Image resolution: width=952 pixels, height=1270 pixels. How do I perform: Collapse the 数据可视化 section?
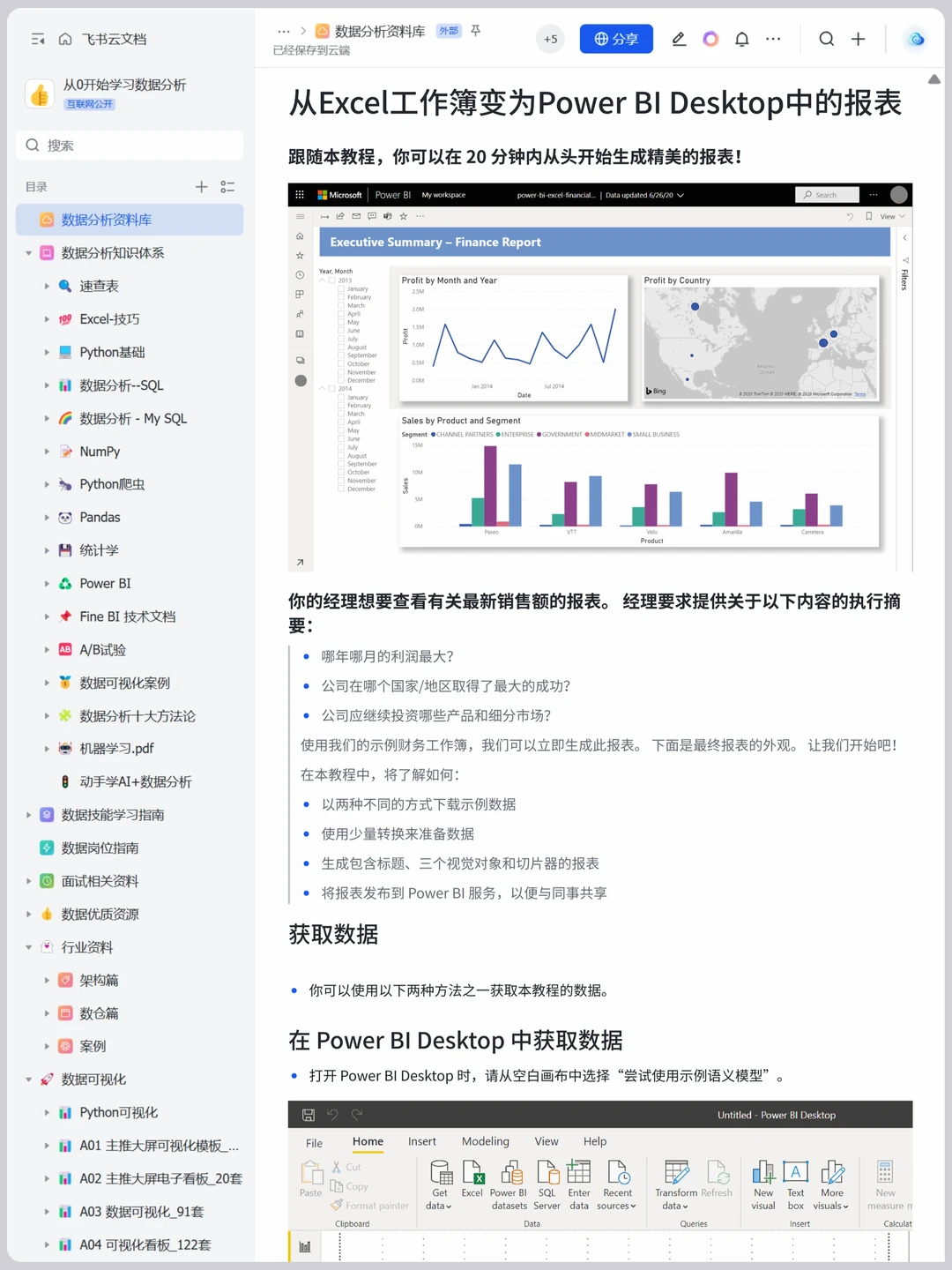click(x=29, y=1079)
